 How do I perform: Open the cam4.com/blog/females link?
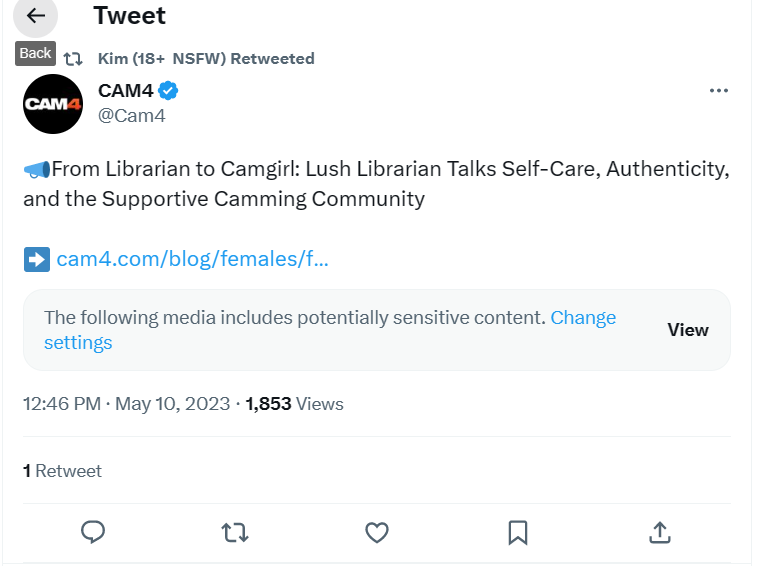pos(192,259)
